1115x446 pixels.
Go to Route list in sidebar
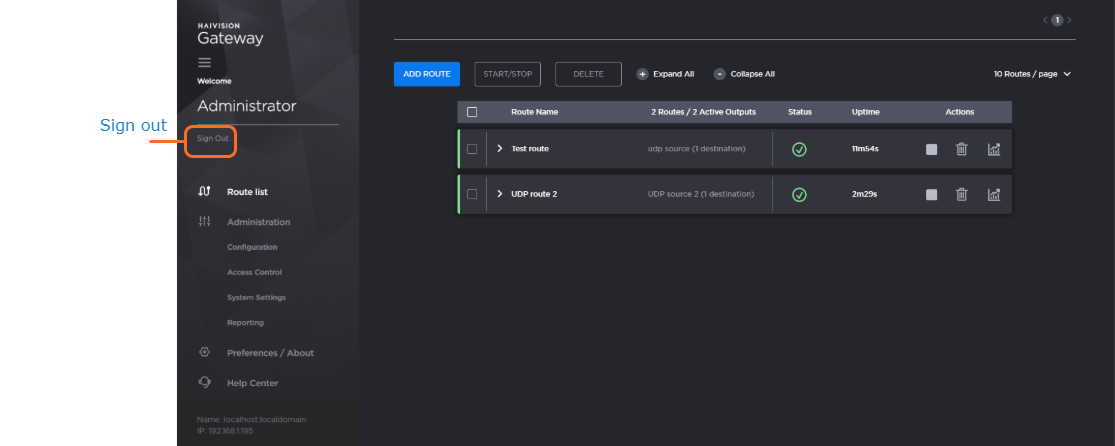pyautogui.click(x=247, y=192)
